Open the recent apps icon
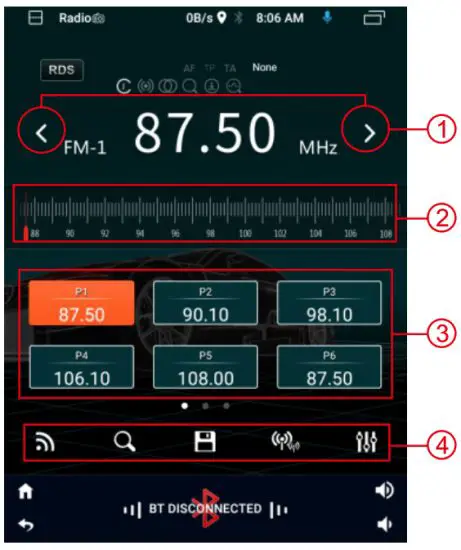461x550 pixels. [x=374, y=18]
